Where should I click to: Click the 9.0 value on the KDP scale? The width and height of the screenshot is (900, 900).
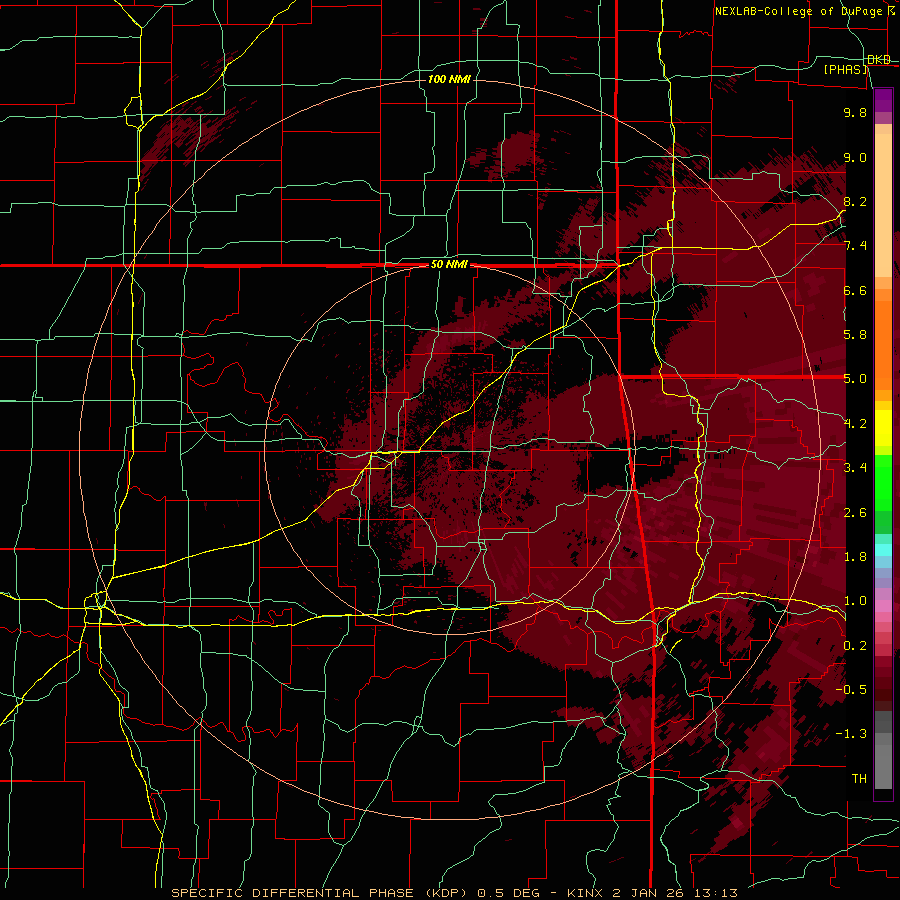855,157
